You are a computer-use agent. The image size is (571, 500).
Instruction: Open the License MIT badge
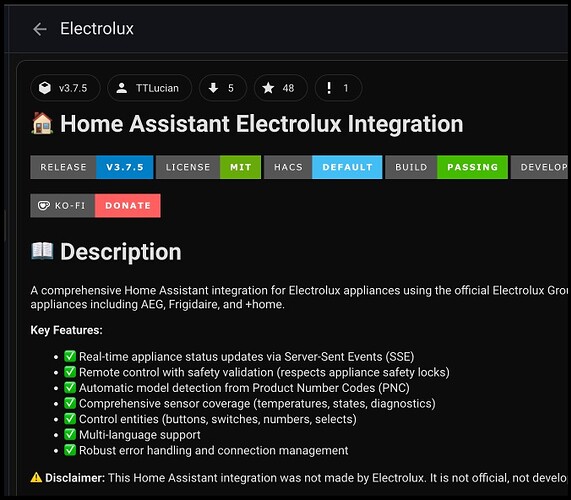pos(208,167)
